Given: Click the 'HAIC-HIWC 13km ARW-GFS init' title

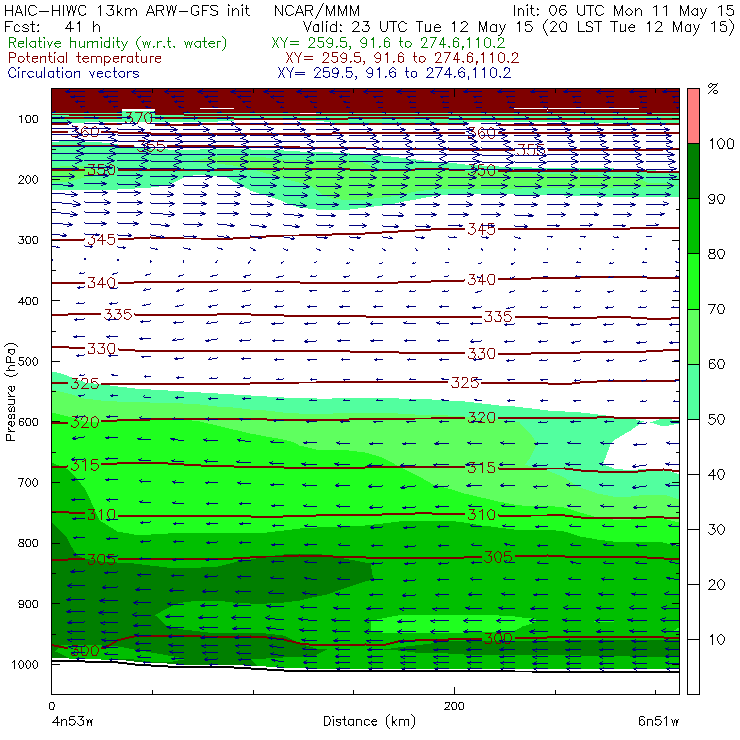Looking at the screenshot, I should [127, 11].
